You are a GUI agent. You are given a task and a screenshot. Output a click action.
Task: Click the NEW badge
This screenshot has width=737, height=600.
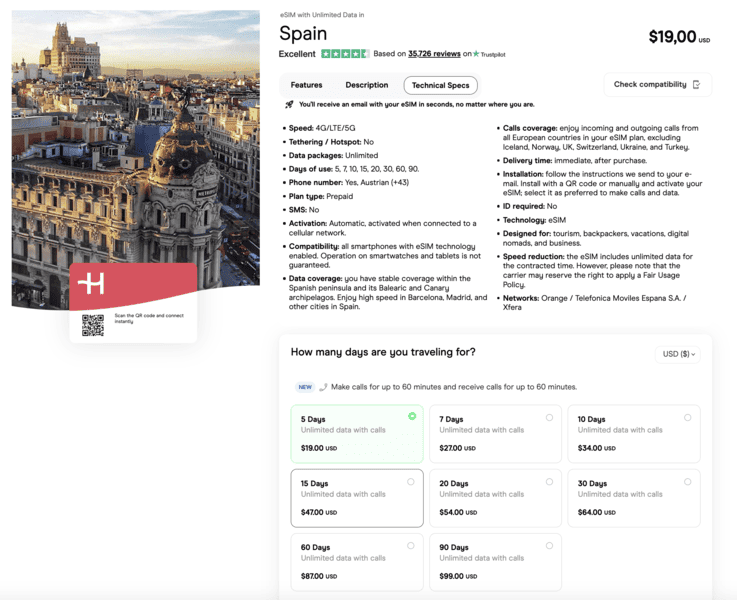coord(305,387)
